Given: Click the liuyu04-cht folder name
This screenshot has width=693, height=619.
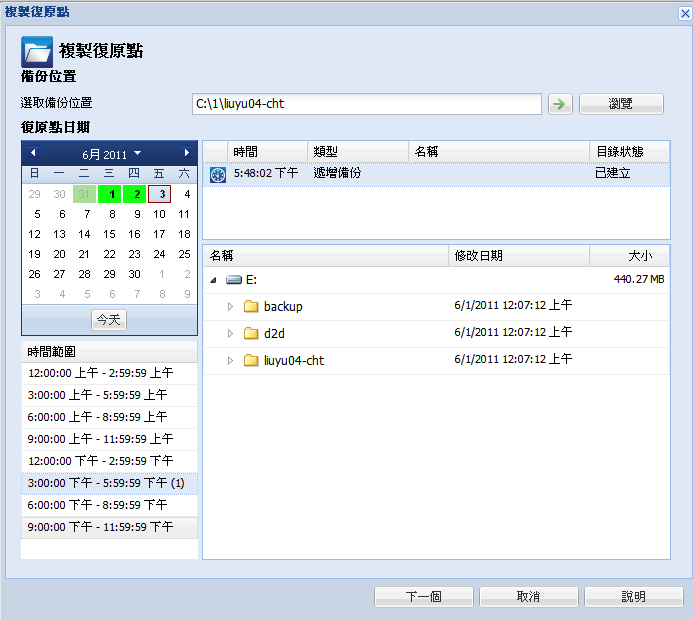Looking at the screenshot, I should 294,361.
